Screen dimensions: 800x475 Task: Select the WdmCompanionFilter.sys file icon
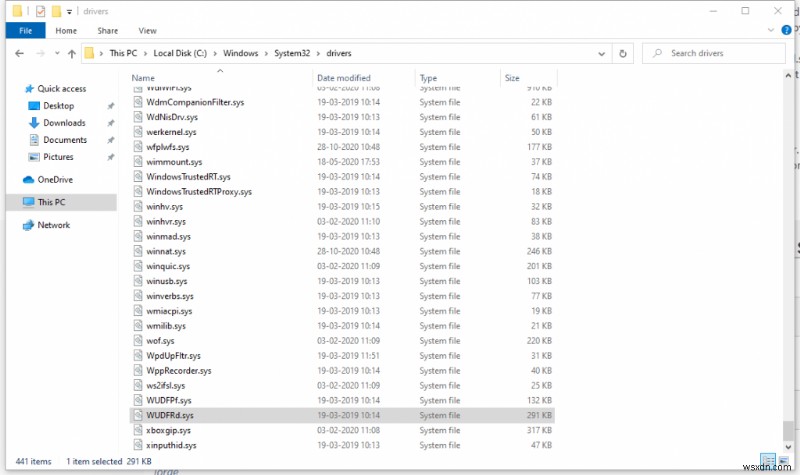(138, 102)
